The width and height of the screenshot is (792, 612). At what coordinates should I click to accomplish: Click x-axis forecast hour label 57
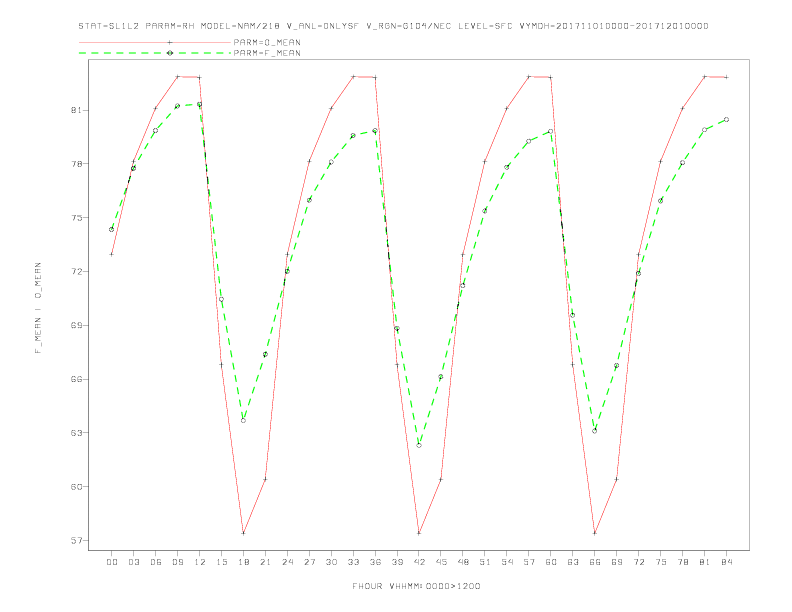(529, 562)
